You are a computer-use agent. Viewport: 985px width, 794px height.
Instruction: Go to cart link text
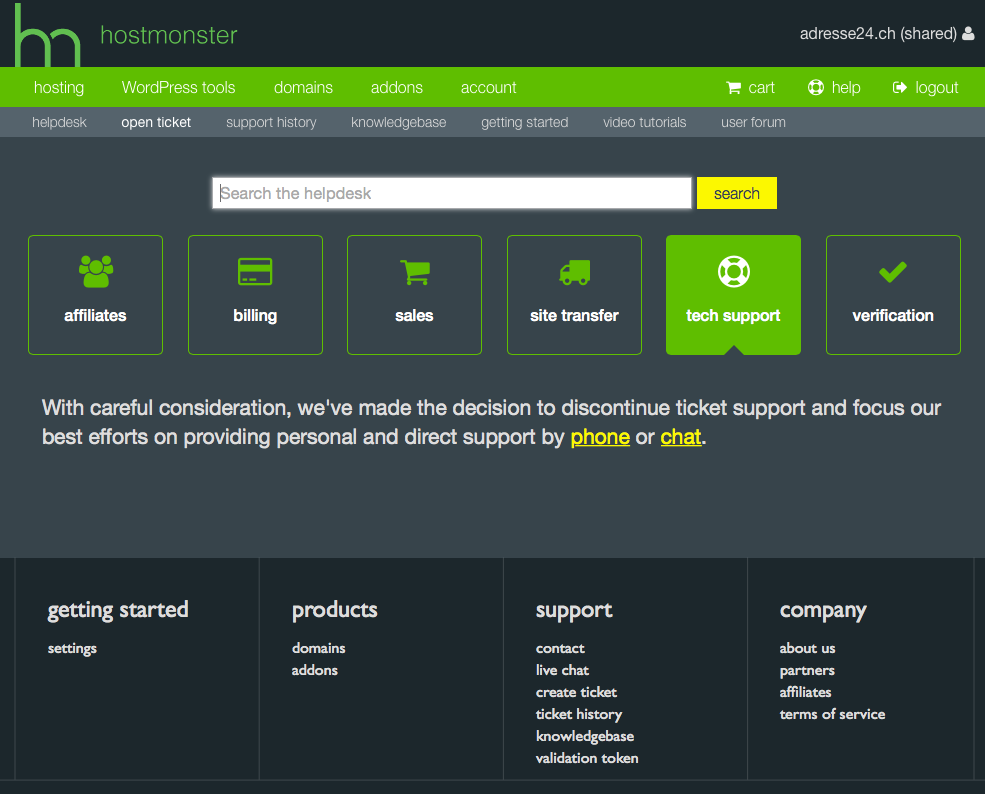pyautogui.click(x=761, y=87)
